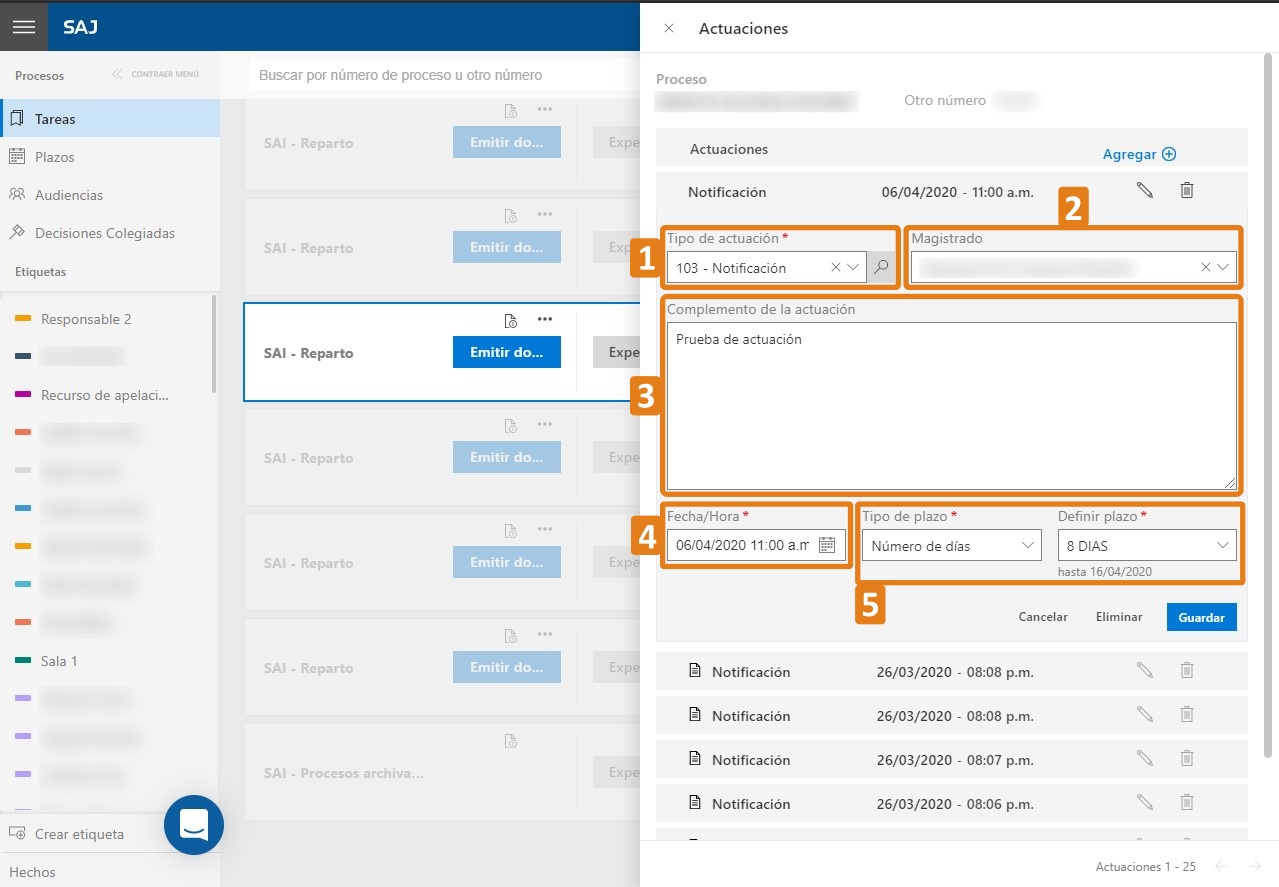Collapse the menu with Contraer menú
The image size is (1279, 887).
pyautogui.click(x=156, y=74)
